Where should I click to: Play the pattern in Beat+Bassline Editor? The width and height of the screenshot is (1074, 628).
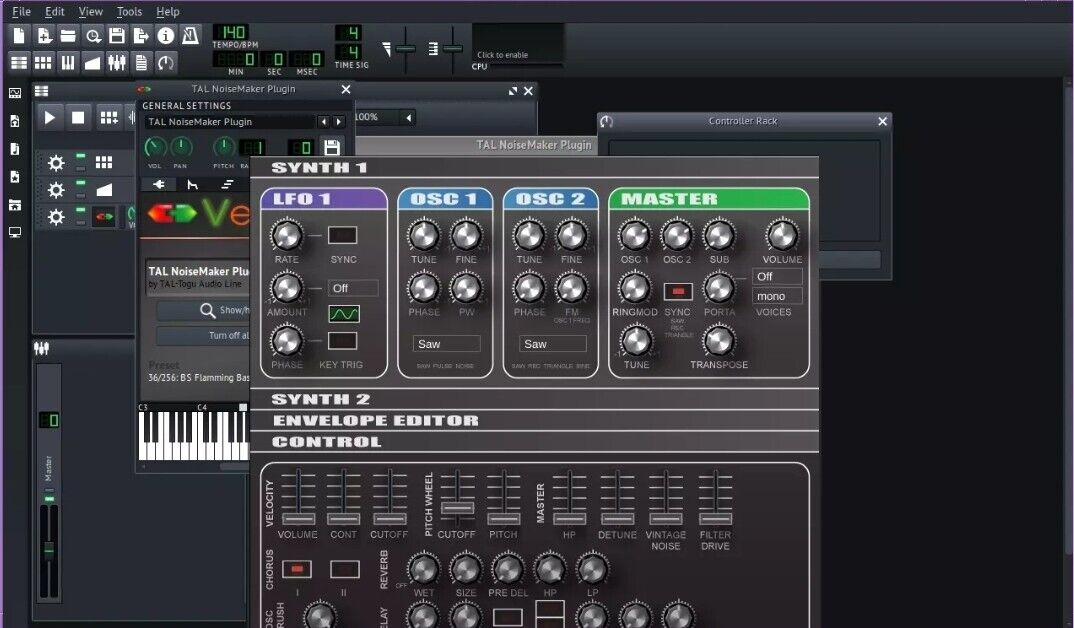tap(49, 118)
